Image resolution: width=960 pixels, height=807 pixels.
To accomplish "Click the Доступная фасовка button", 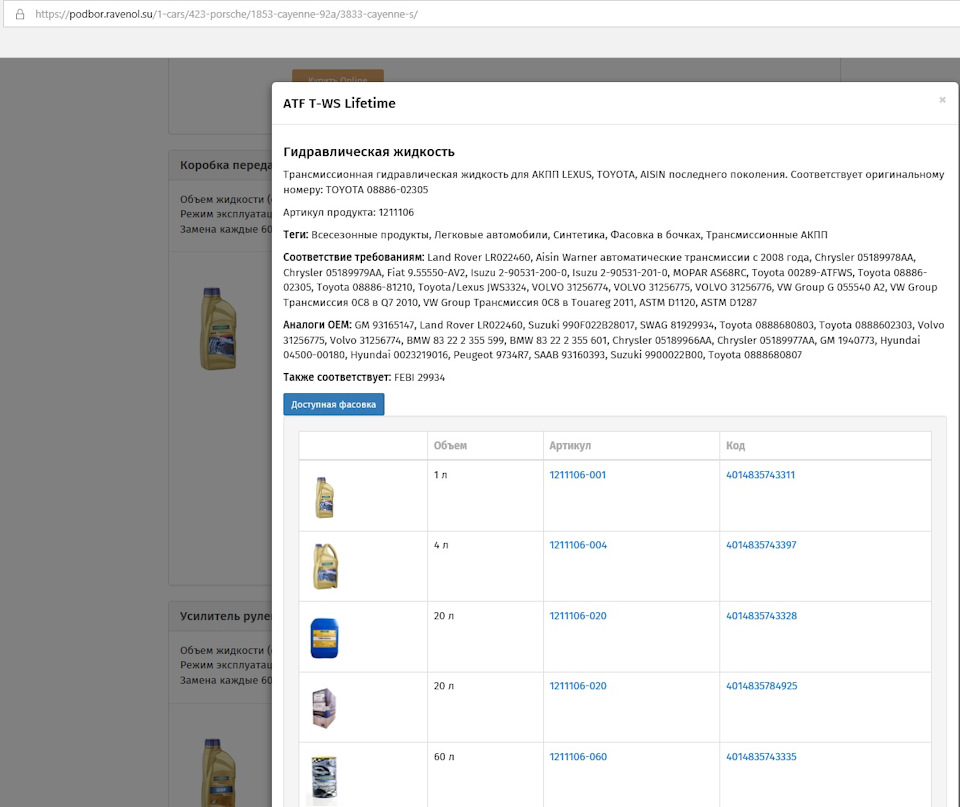I will 334,404.
